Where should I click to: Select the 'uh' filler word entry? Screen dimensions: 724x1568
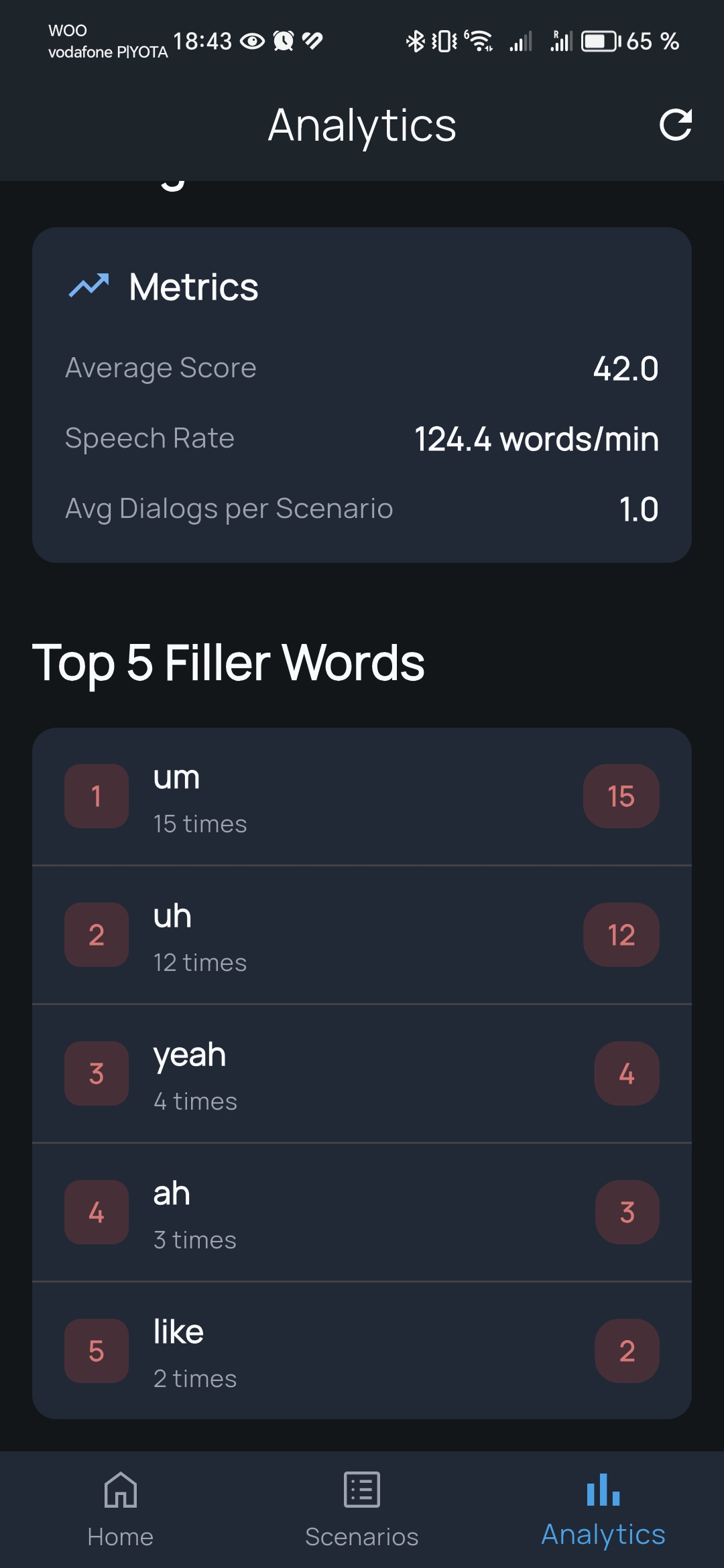click(x=362, y=935)
